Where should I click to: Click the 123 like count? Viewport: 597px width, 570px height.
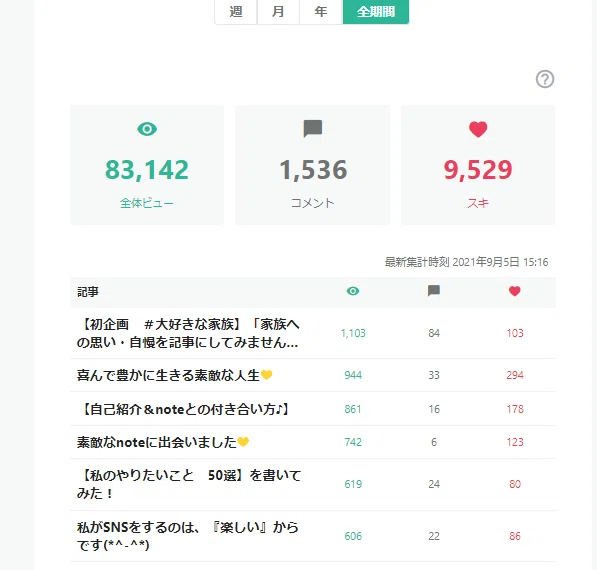(515, 442)
